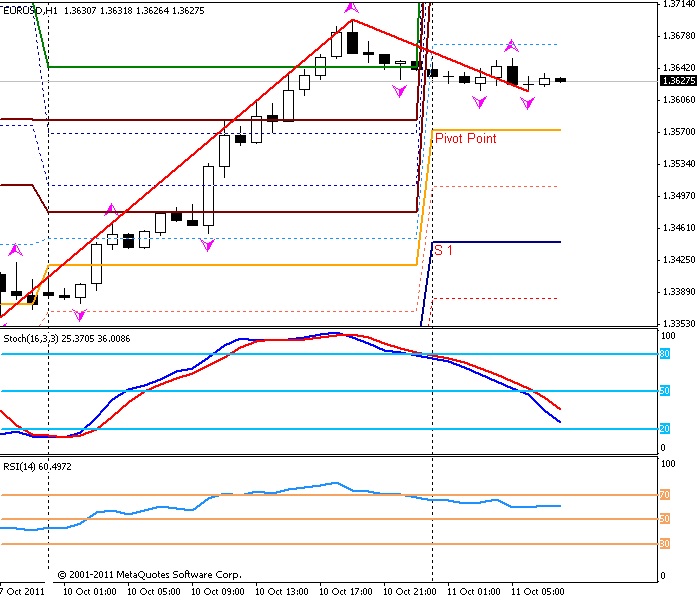The image size is (697, 600).
Task: Click the MetaQuotes Software Corp. copyright text
Action: tap(149, 575)
